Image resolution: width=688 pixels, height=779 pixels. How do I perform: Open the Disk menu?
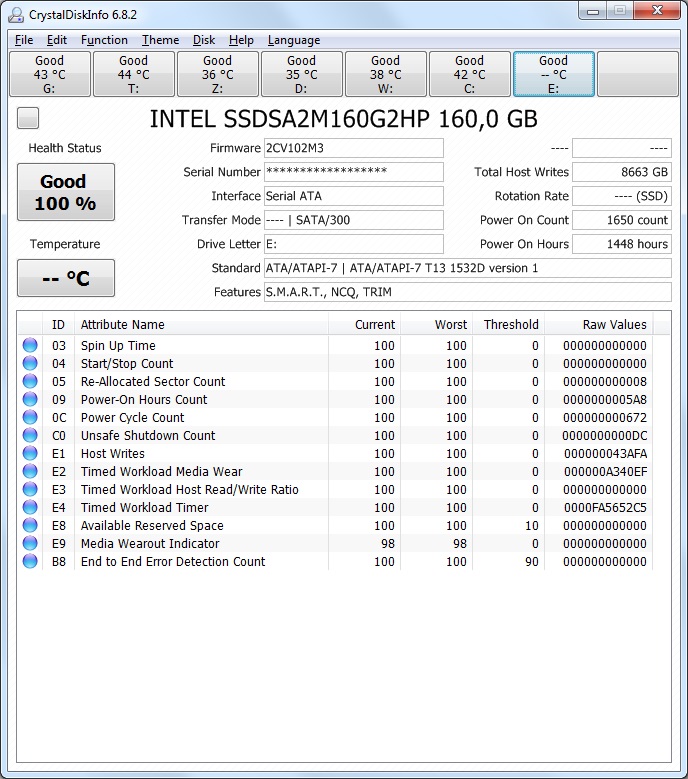[x=204, y=40]
